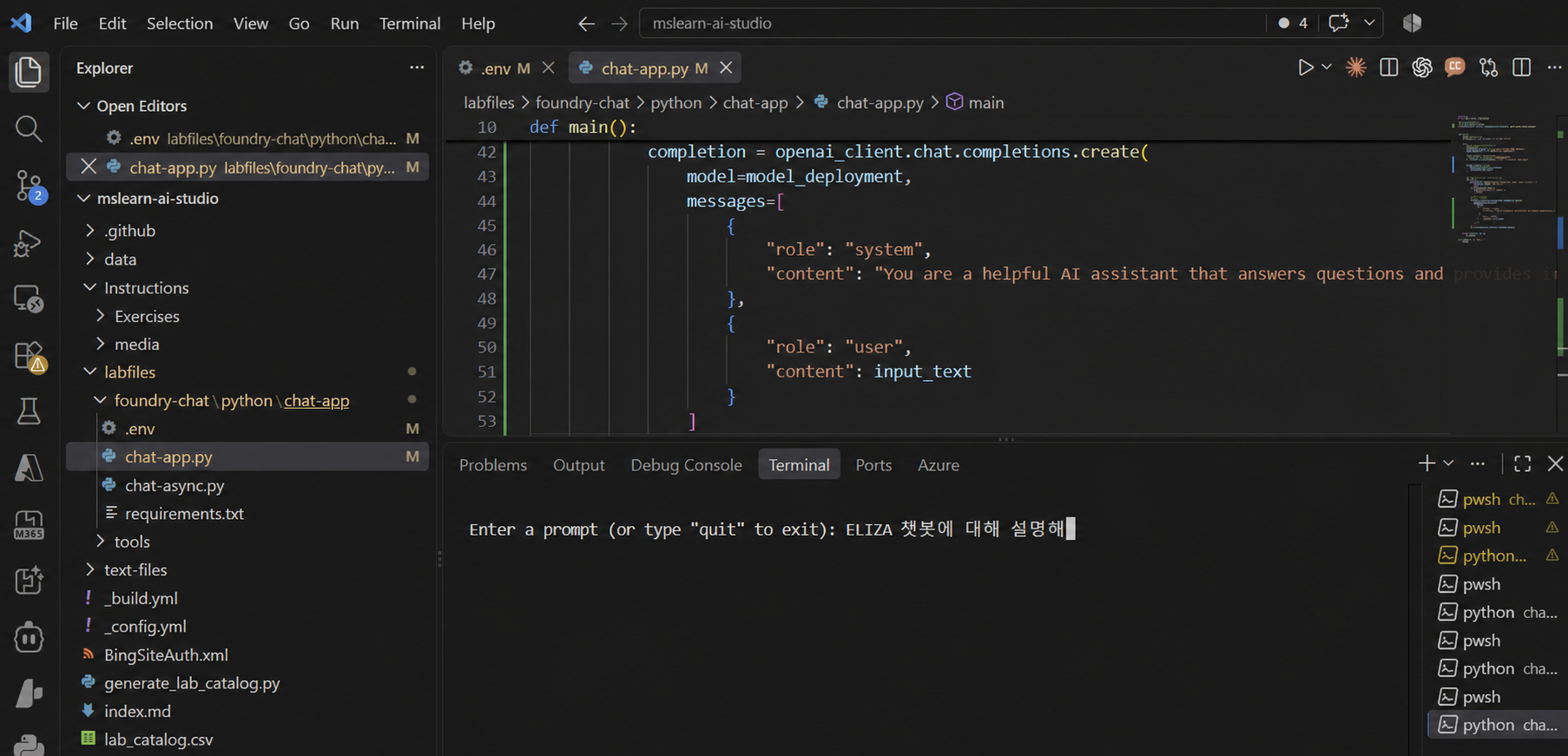Open Azure view in activity bar
1568x756 pixels.
click(x=29, y=468)
